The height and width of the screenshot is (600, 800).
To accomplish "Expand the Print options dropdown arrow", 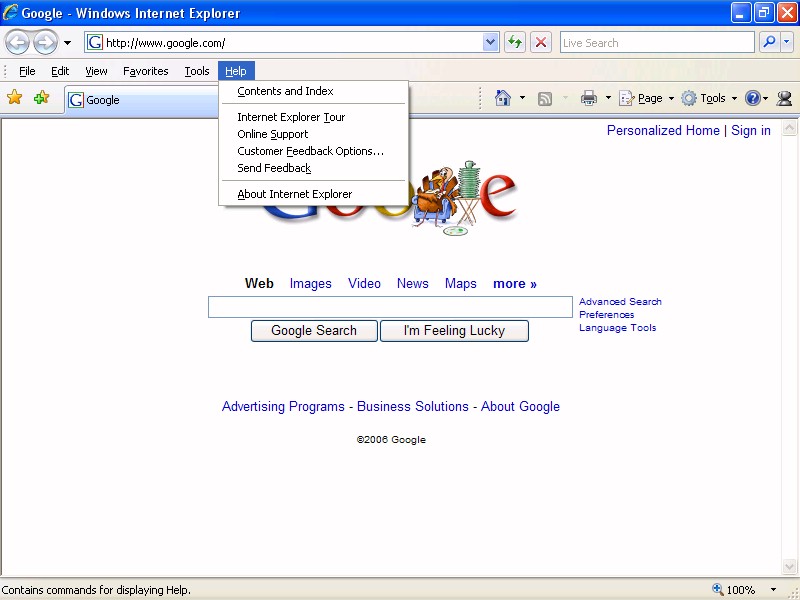I will coord(608,98).
